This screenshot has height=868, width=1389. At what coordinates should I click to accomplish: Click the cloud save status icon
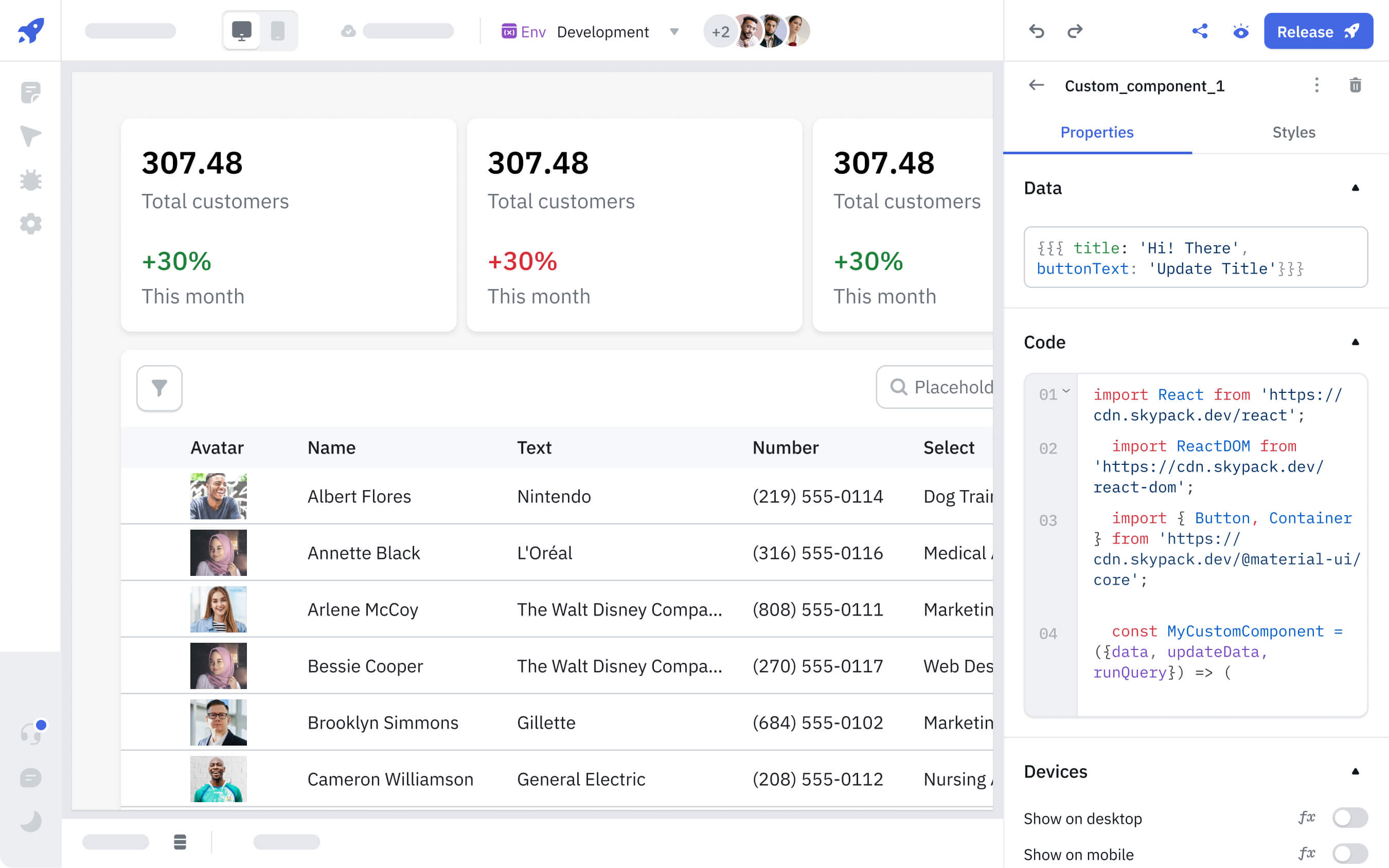pyautogui.click(x=349, y=31)
